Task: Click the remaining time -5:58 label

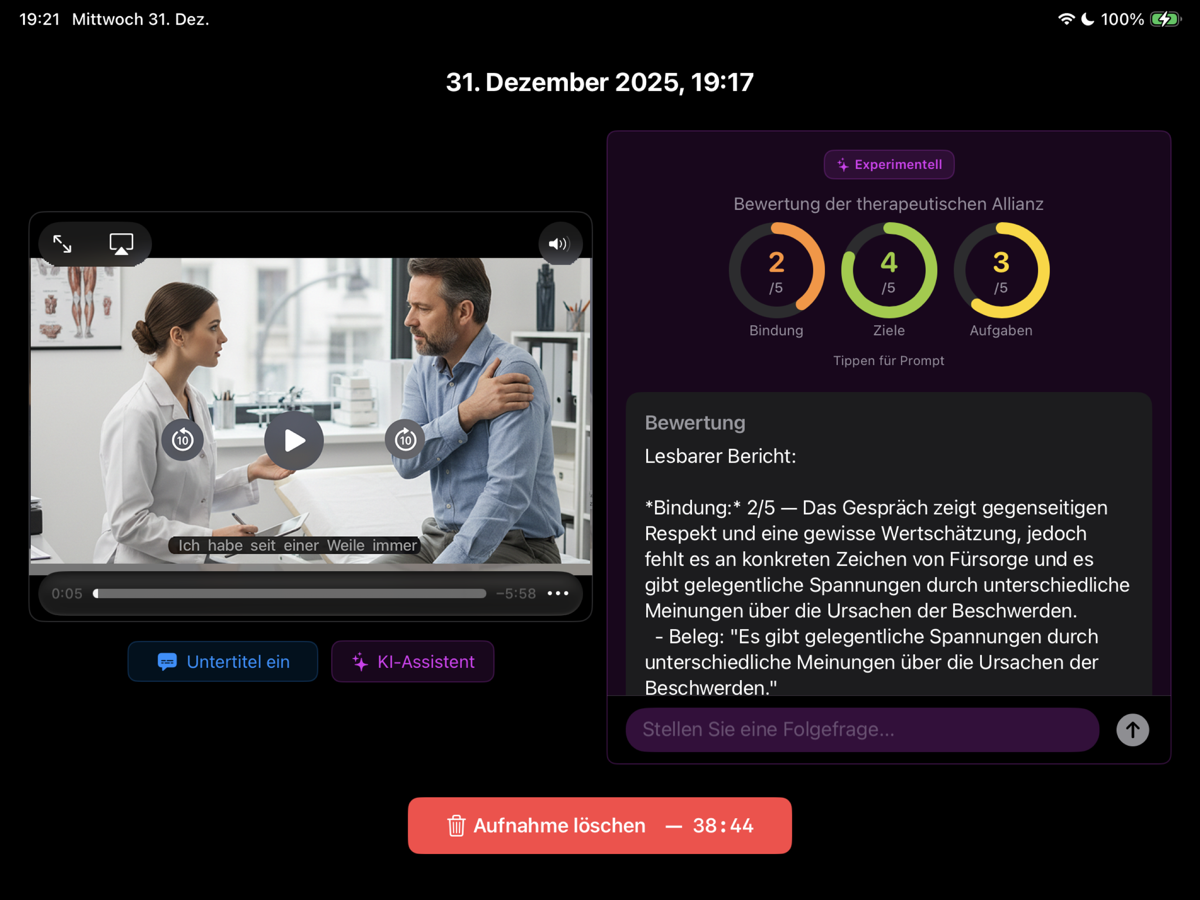Action: (x=516, y=593)
